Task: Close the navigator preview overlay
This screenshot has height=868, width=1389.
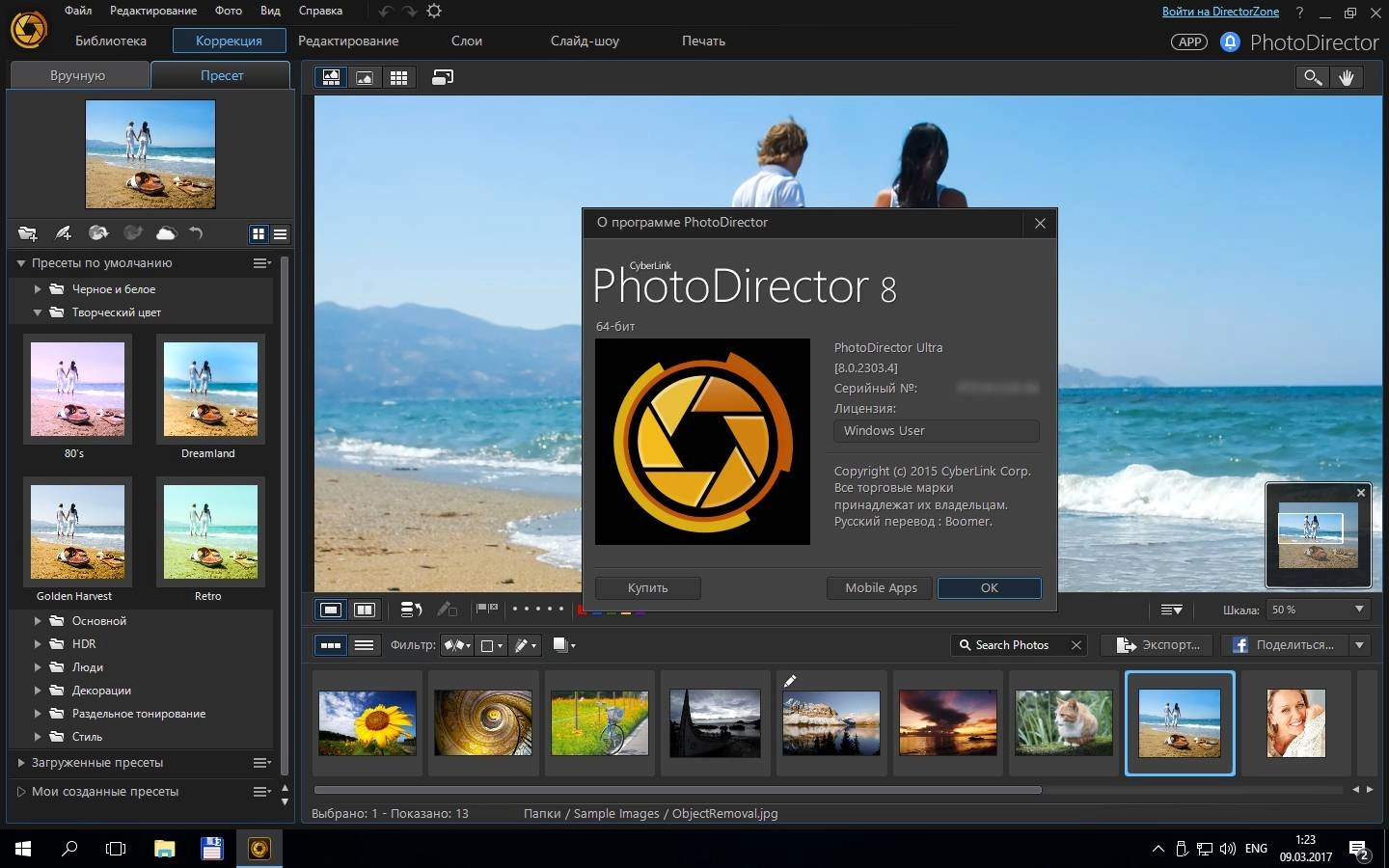Action: click(x=1361, y=493)
